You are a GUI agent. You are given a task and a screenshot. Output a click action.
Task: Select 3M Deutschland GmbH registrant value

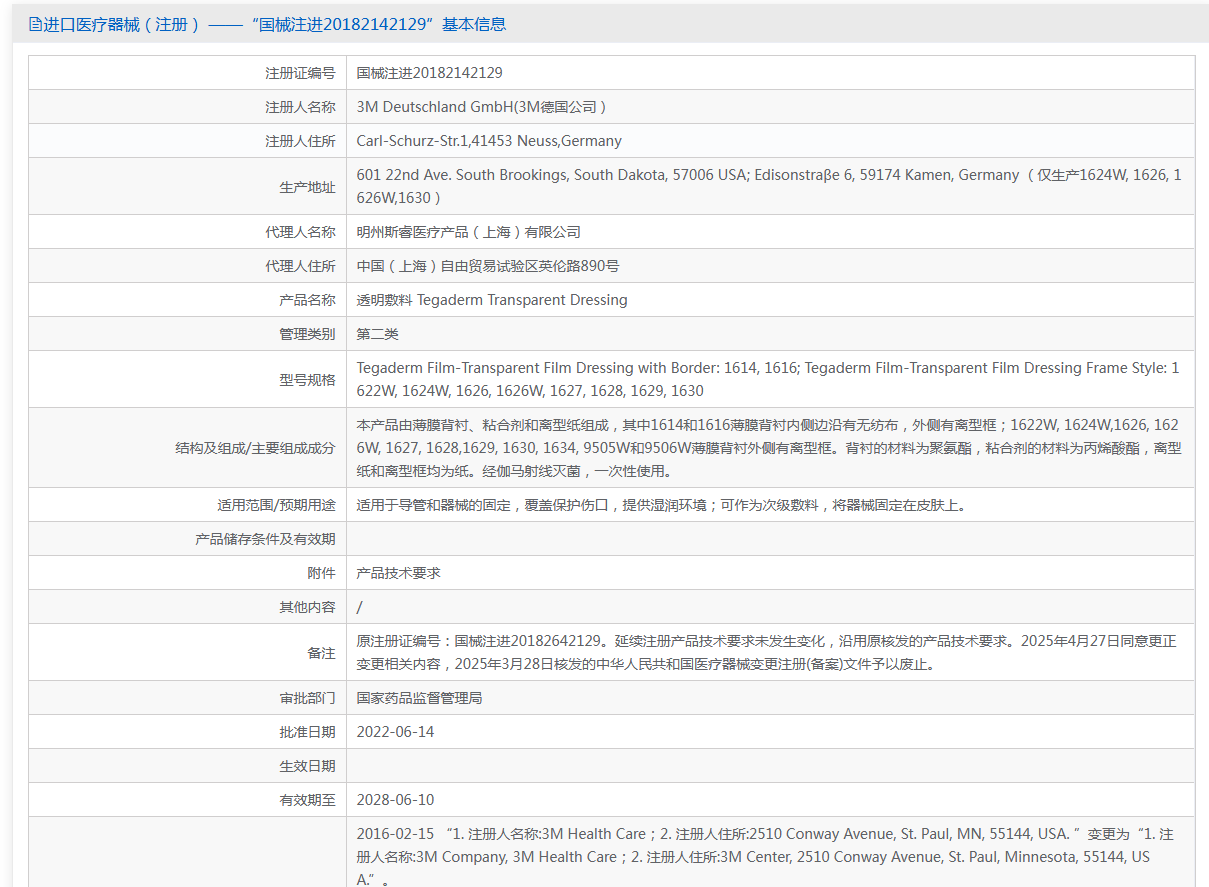click(x=481, y=107)
